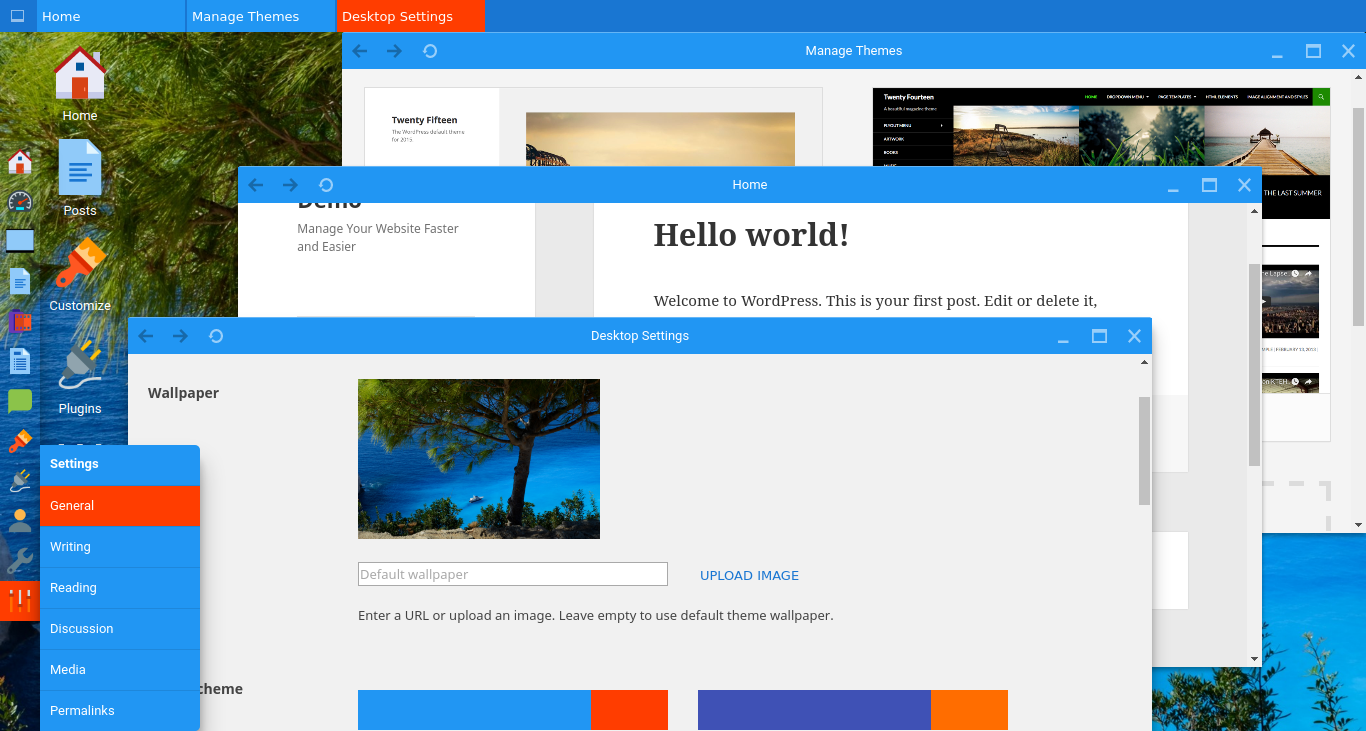Click the show-desktop icon in the top bar
This screenshot has width=1366, height=731.
tap(17, 16)
